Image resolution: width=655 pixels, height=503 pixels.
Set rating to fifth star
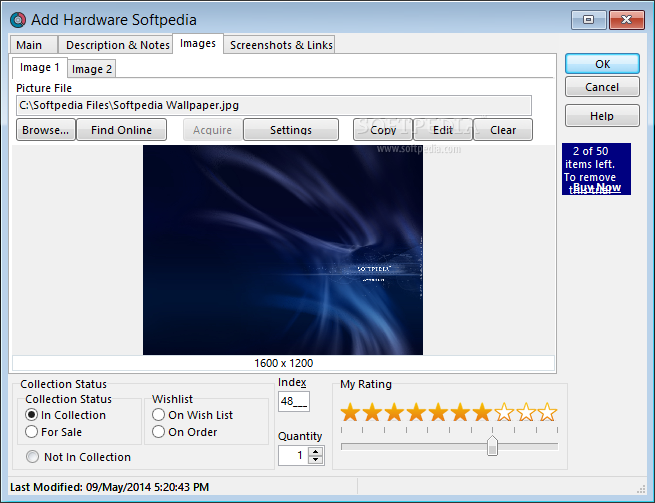[x=438, y=412]
